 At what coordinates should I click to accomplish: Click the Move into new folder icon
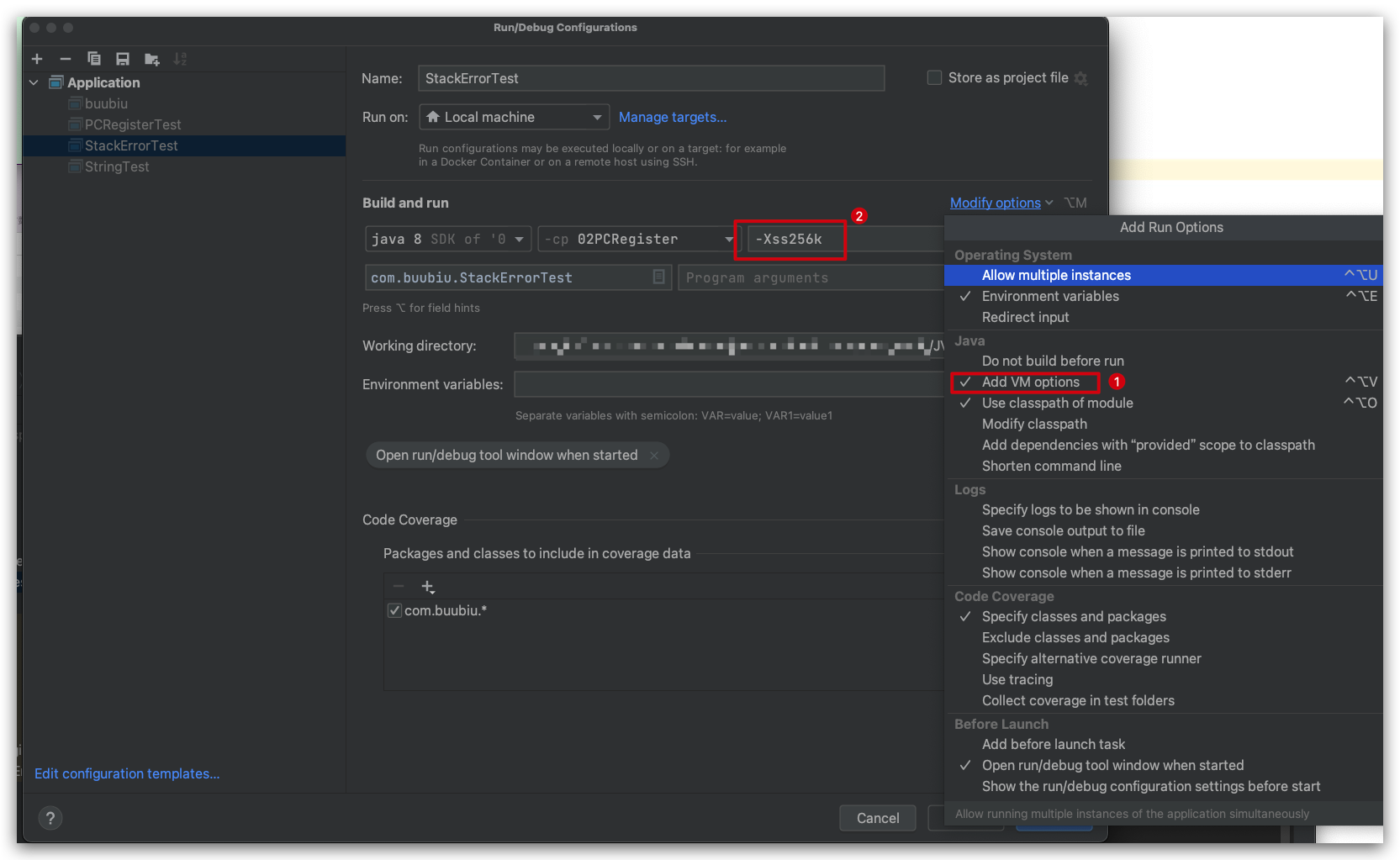point(151,59)
